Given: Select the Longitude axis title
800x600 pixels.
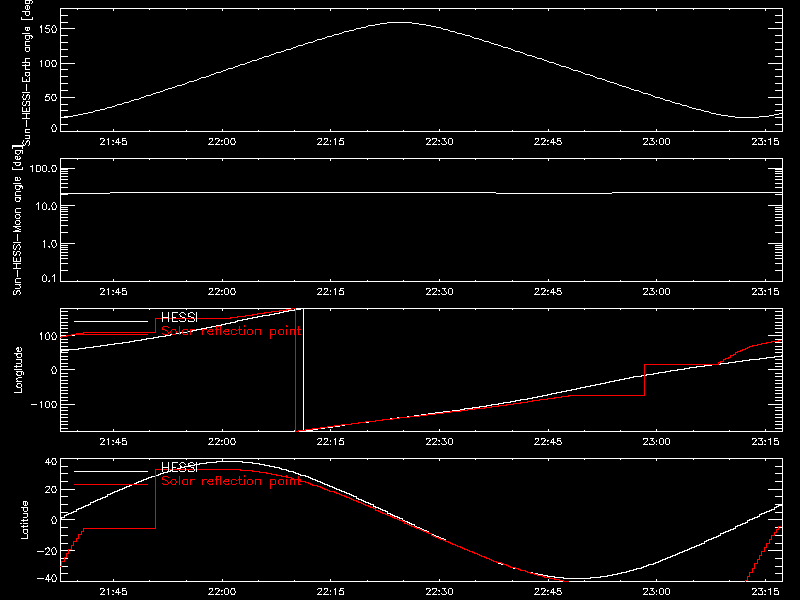Looking at the screenshot, I should pos(18,370).
